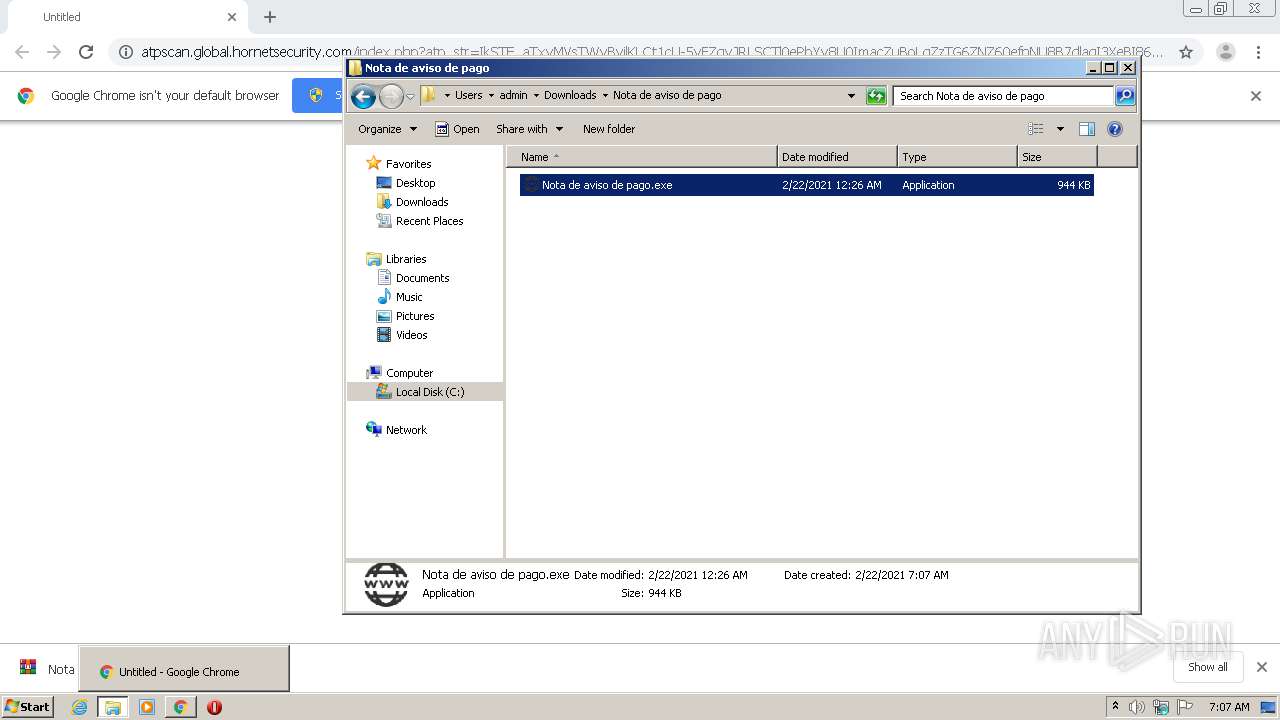
Task: Click the Users breadcrumb in address bar
Action: (468, 96)
